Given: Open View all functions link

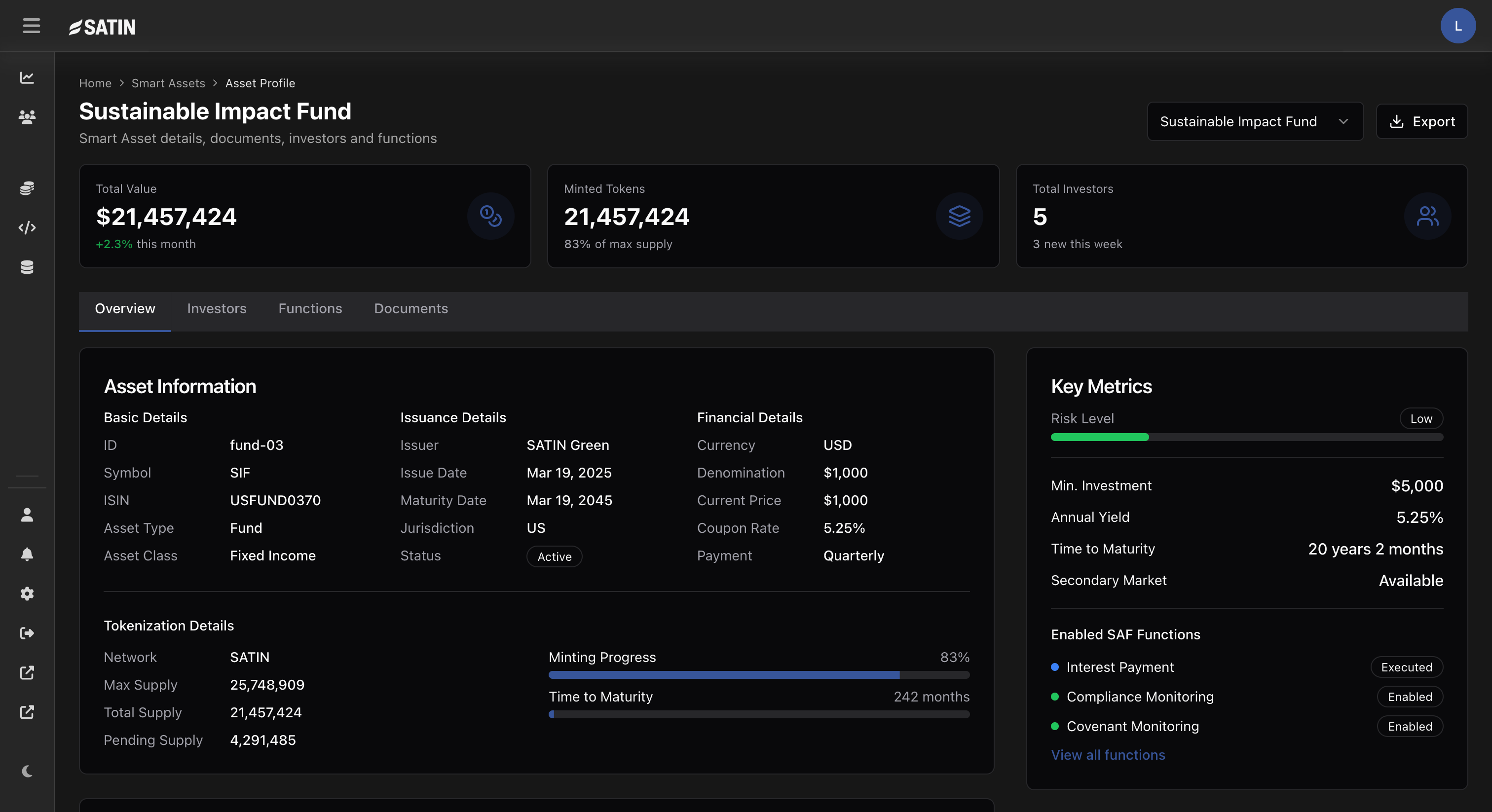Looking at the screenshot, I should point(1108,755).
